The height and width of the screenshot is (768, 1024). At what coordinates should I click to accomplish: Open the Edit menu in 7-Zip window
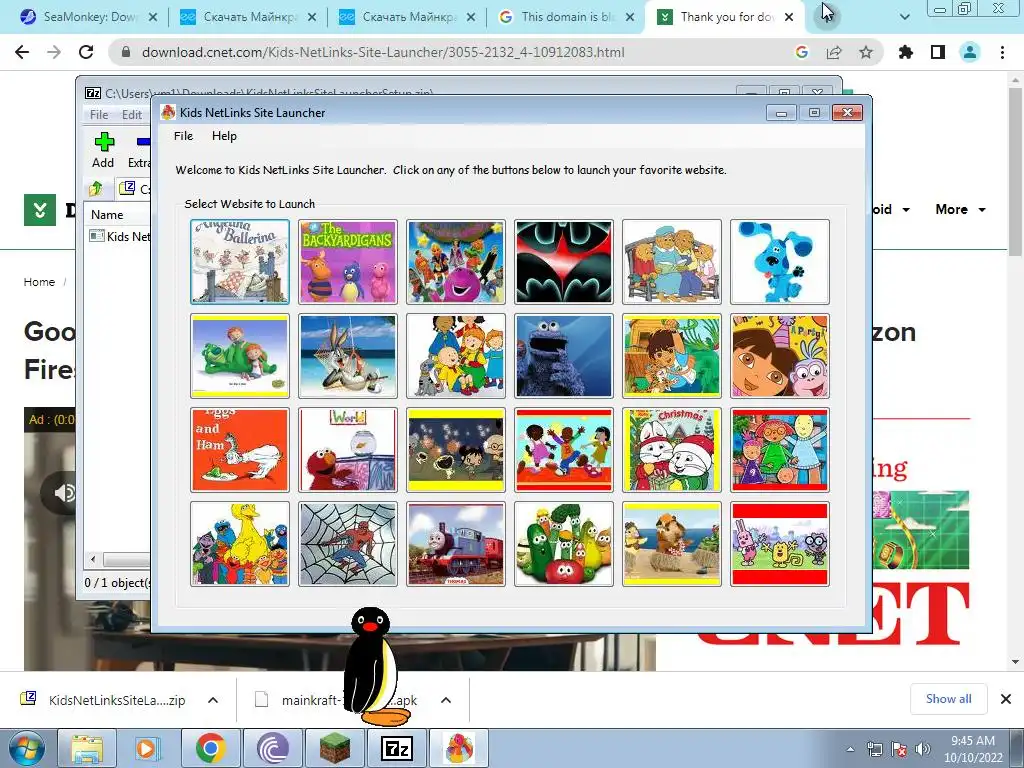(132, 114)
